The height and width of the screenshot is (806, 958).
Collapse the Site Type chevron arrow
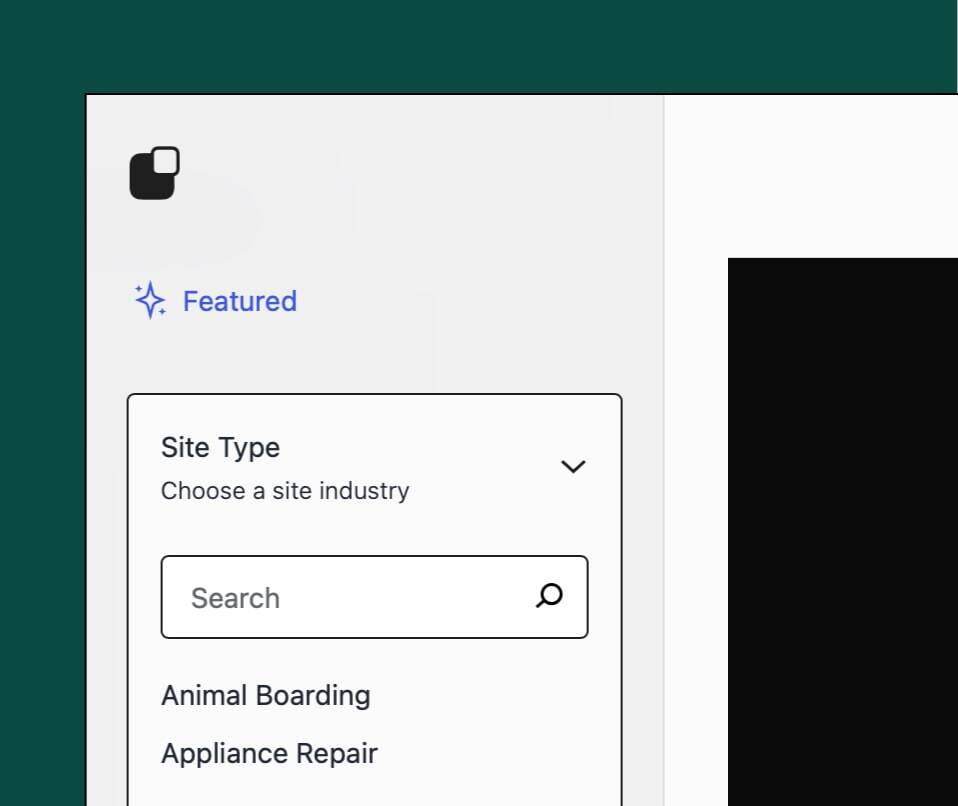click(x=573, y=466)
